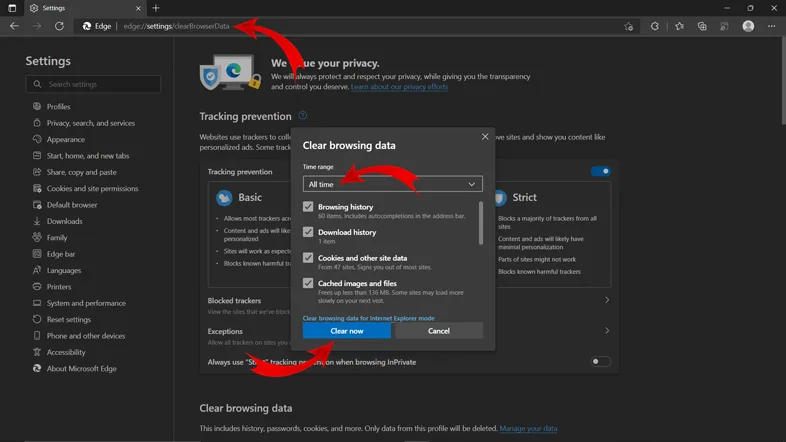
Task: Uncheck Cached images and files
Action: [308, 283]
